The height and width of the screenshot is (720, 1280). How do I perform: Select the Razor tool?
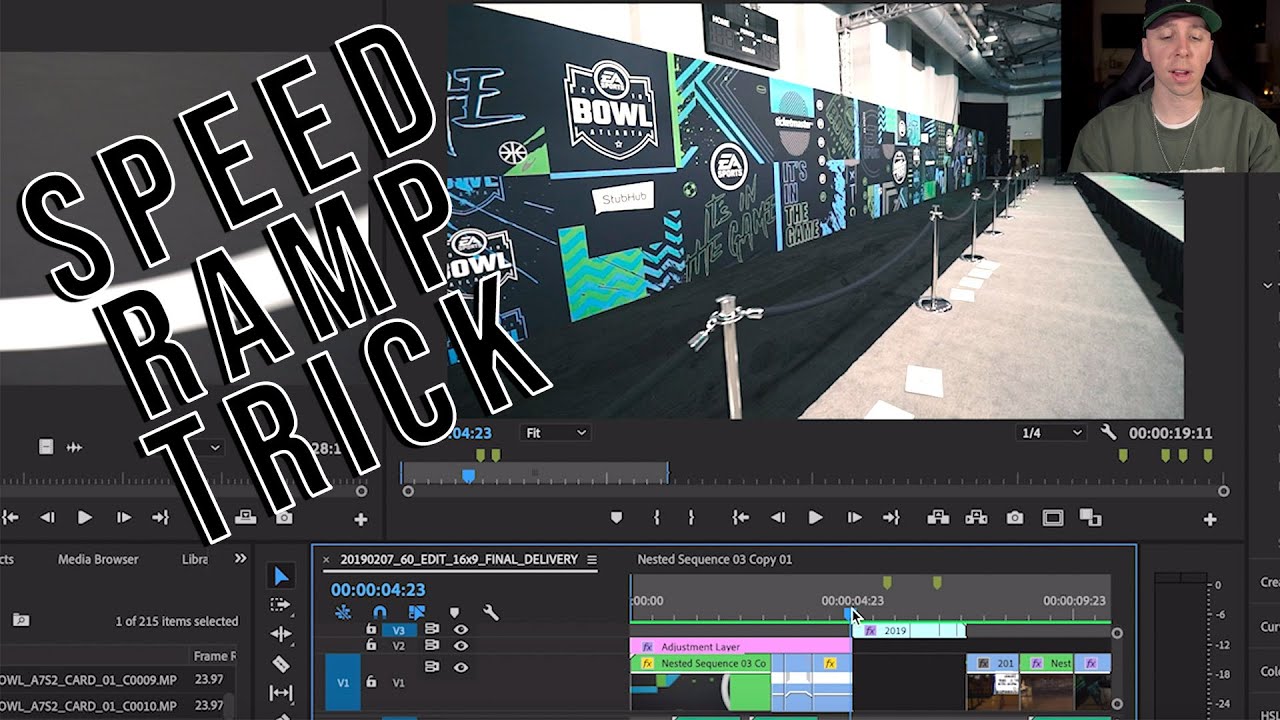pos(281,663)
